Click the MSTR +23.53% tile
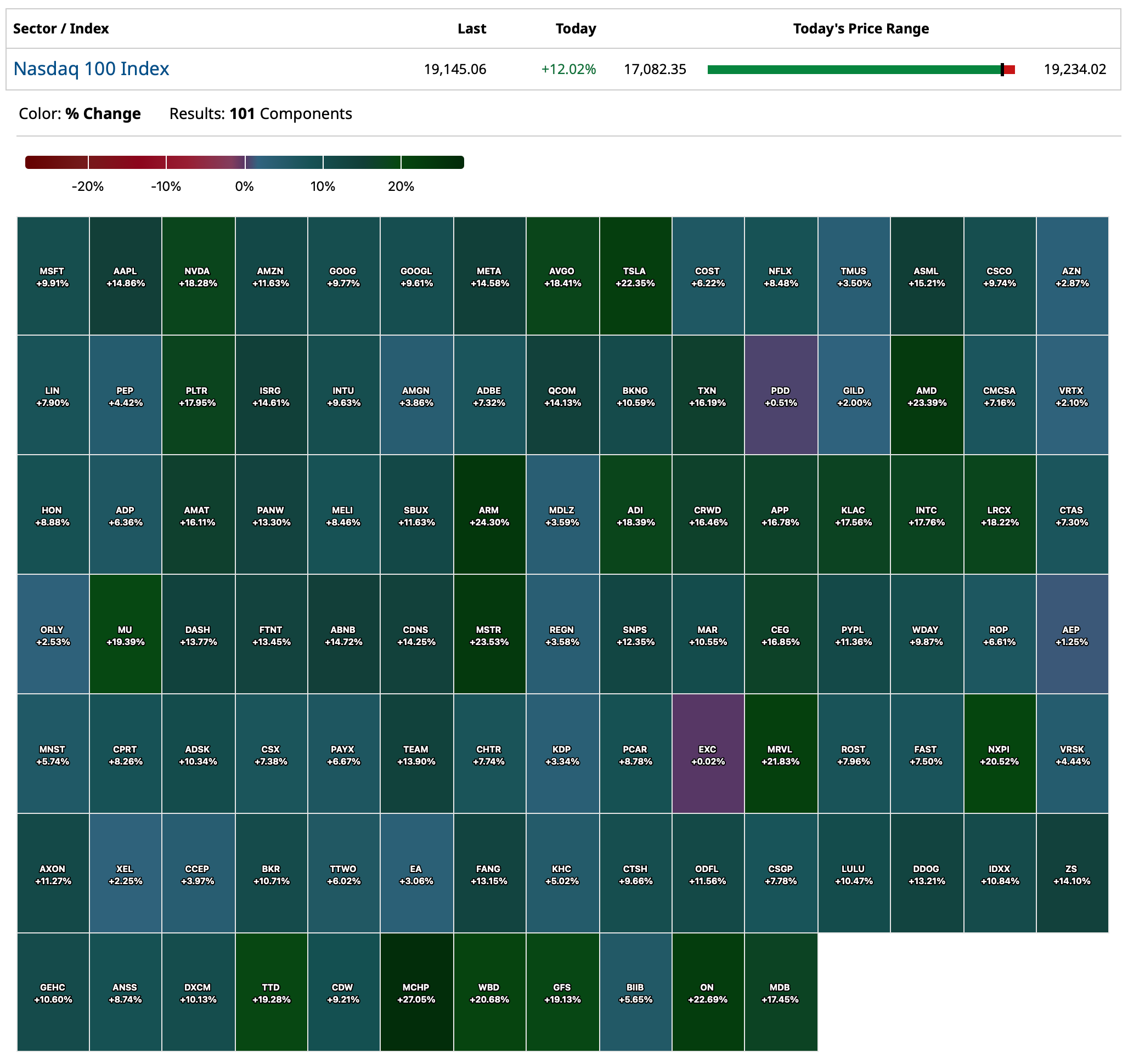Viewport: 1128px width, 1064px height. 489,634
